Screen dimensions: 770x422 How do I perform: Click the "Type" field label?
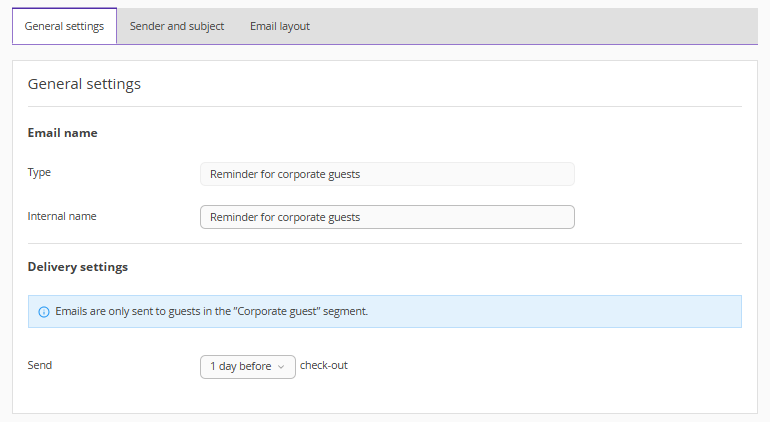click(39, 172)
